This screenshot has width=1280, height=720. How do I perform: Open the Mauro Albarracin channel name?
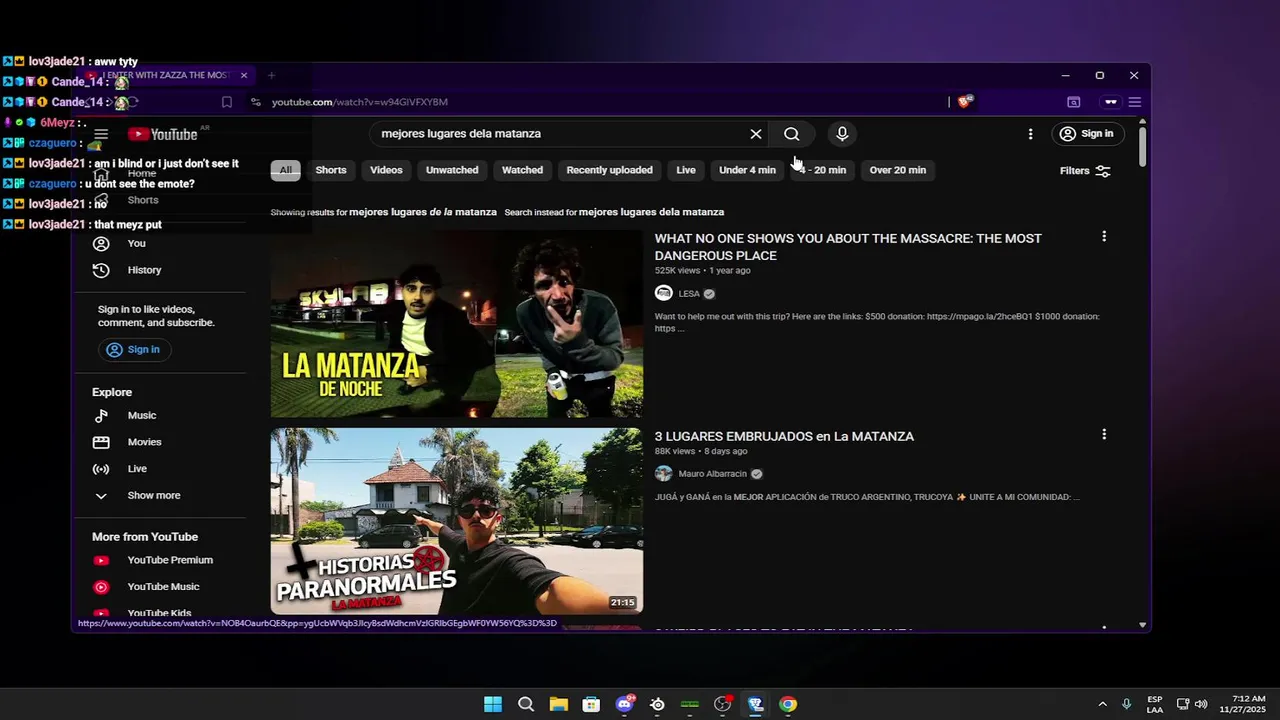713,474
